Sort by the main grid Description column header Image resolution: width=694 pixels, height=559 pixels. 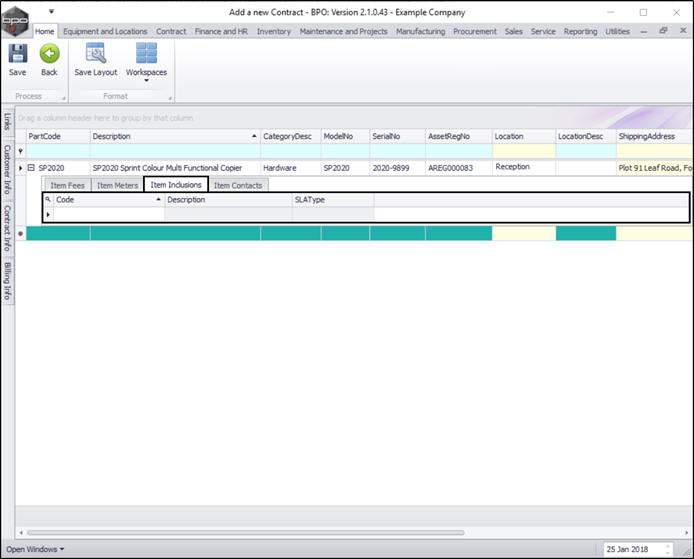(x=175, y=136)
